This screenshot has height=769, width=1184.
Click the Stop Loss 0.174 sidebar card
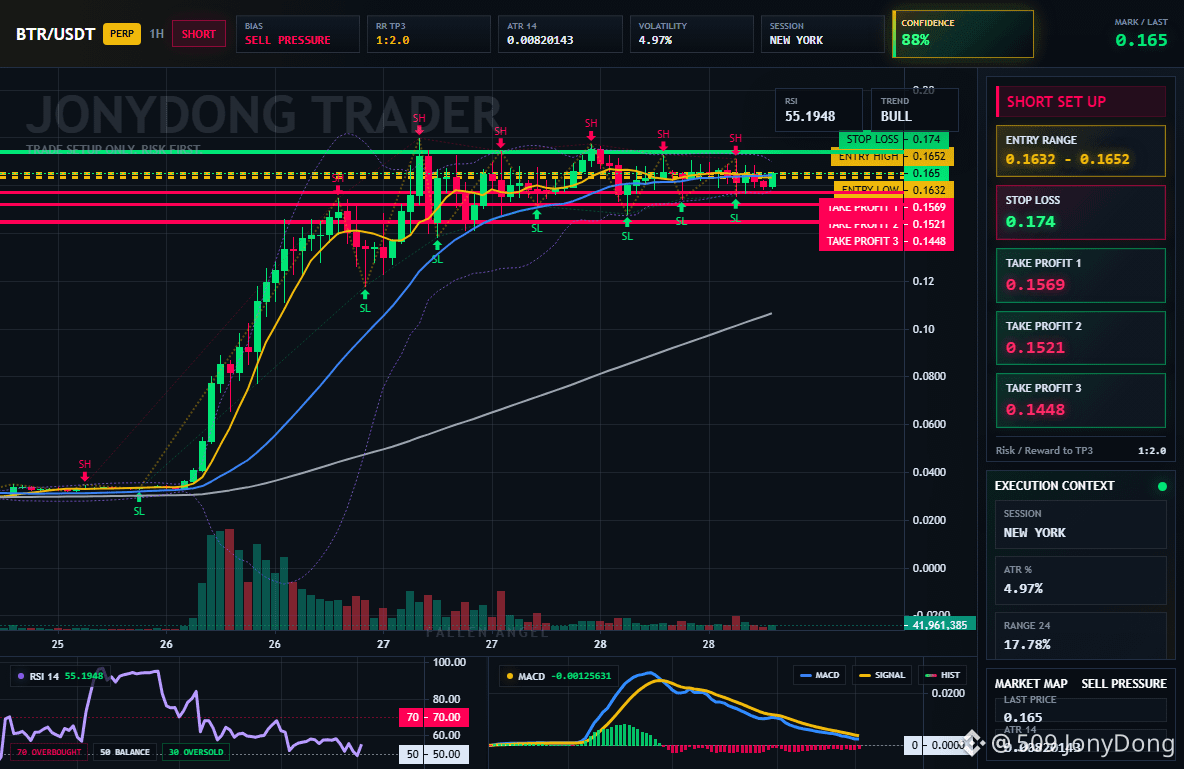tap(1081, 212)
